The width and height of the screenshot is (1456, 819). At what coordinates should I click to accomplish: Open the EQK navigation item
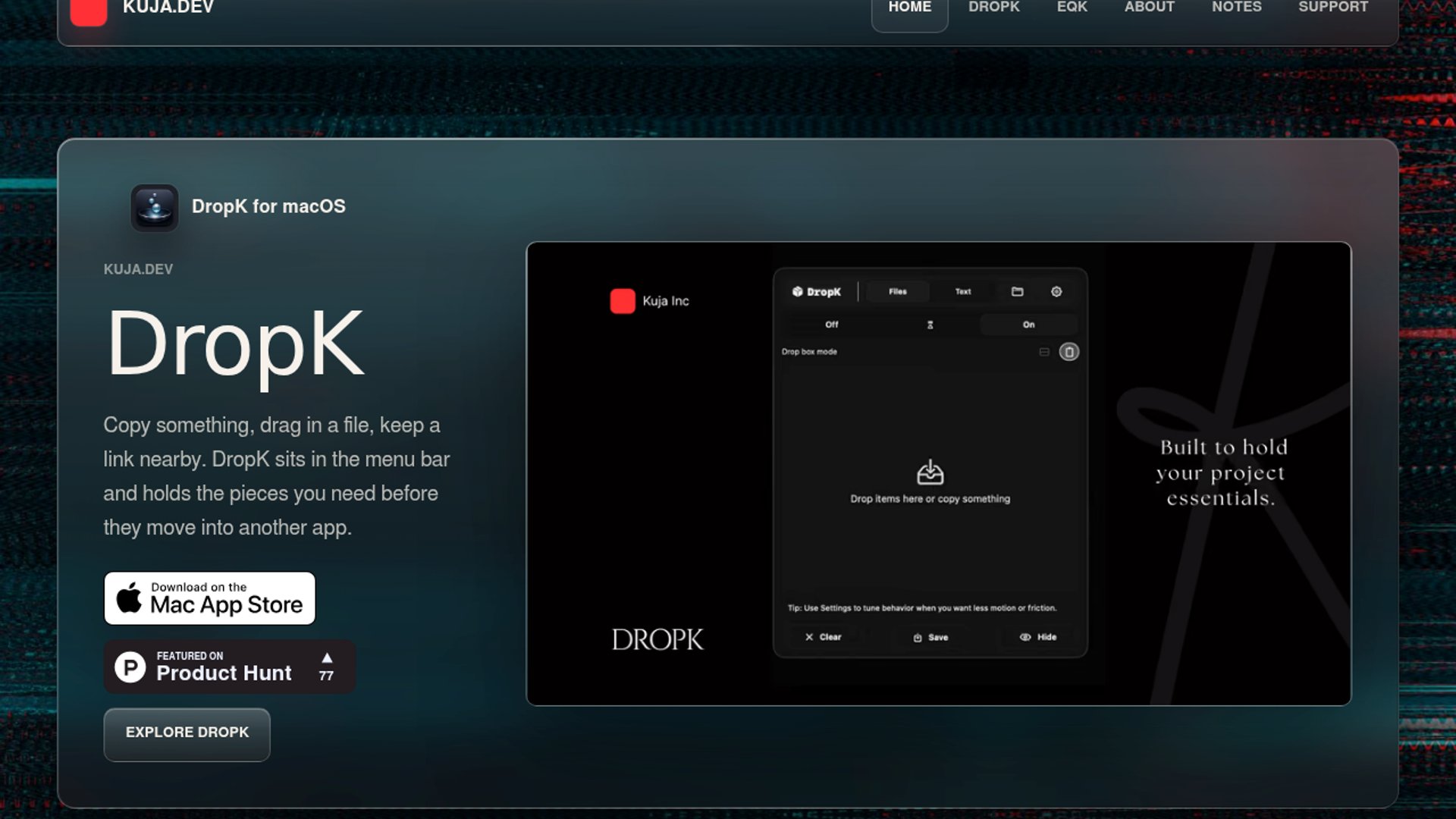click(1072, 8)
